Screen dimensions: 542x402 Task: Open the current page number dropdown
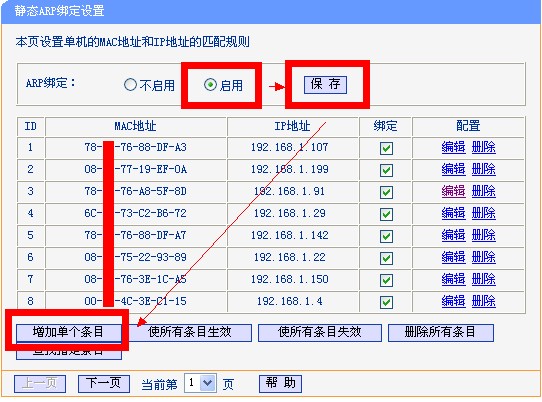tap(200, 383)
